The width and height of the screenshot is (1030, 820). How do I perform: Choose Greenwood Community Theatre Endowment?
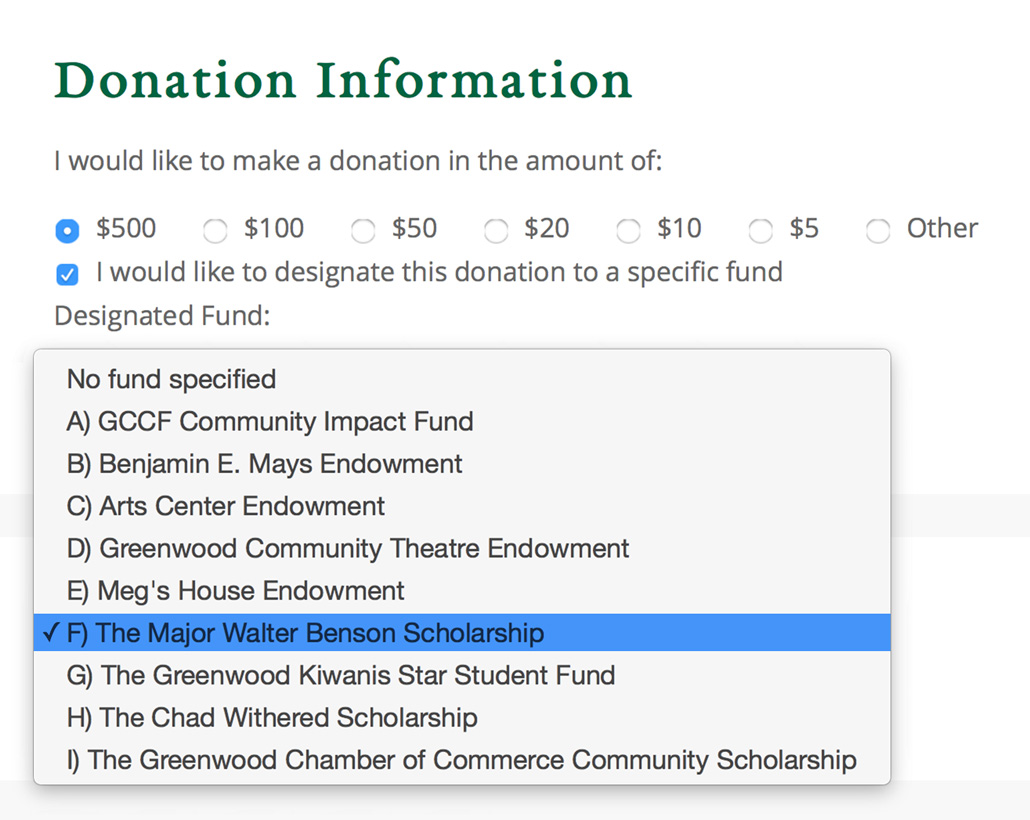[x=462, y=548]
